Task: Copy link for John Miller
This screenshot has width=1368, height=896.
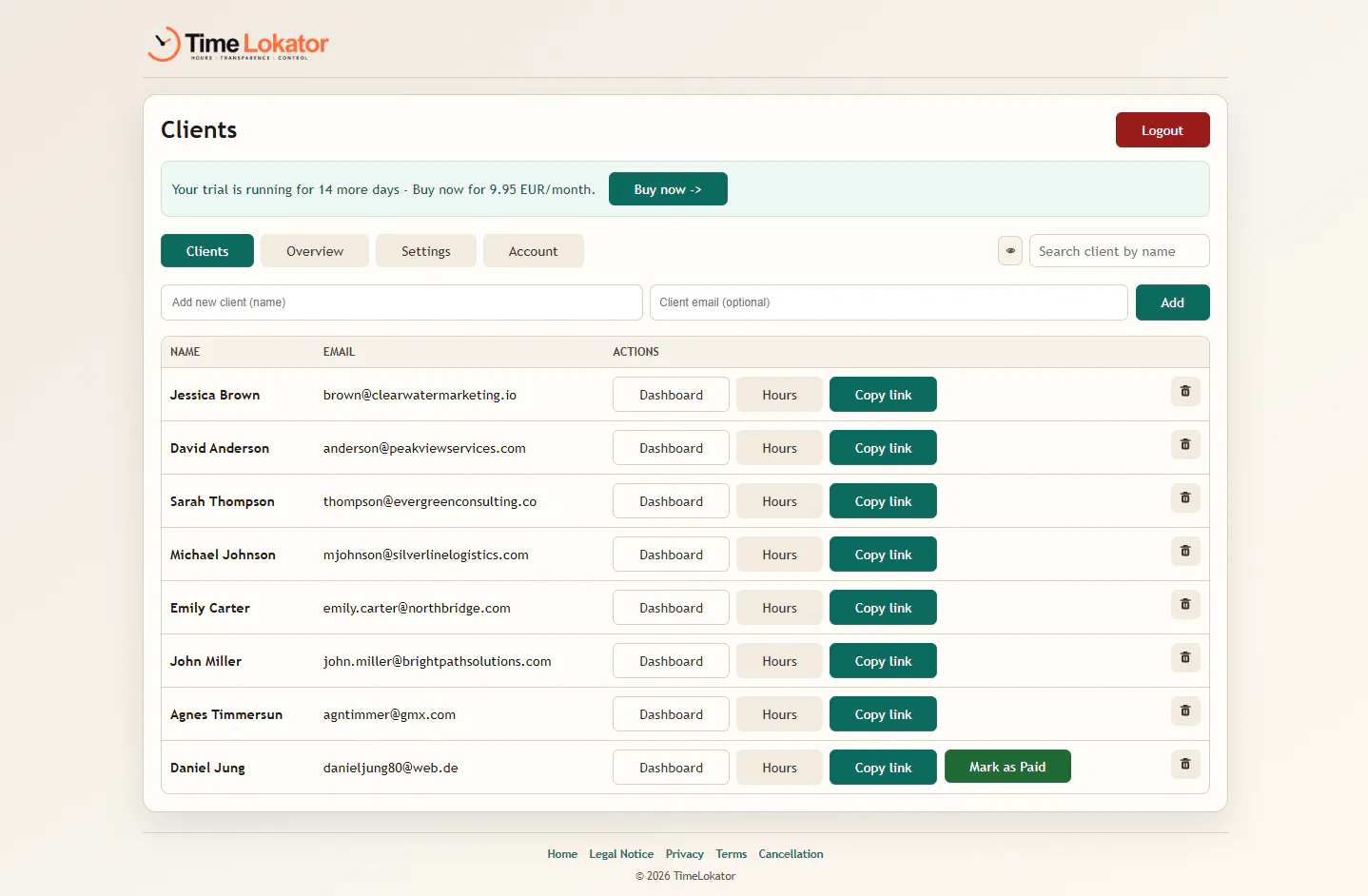Action: click(x=883, y=661)
